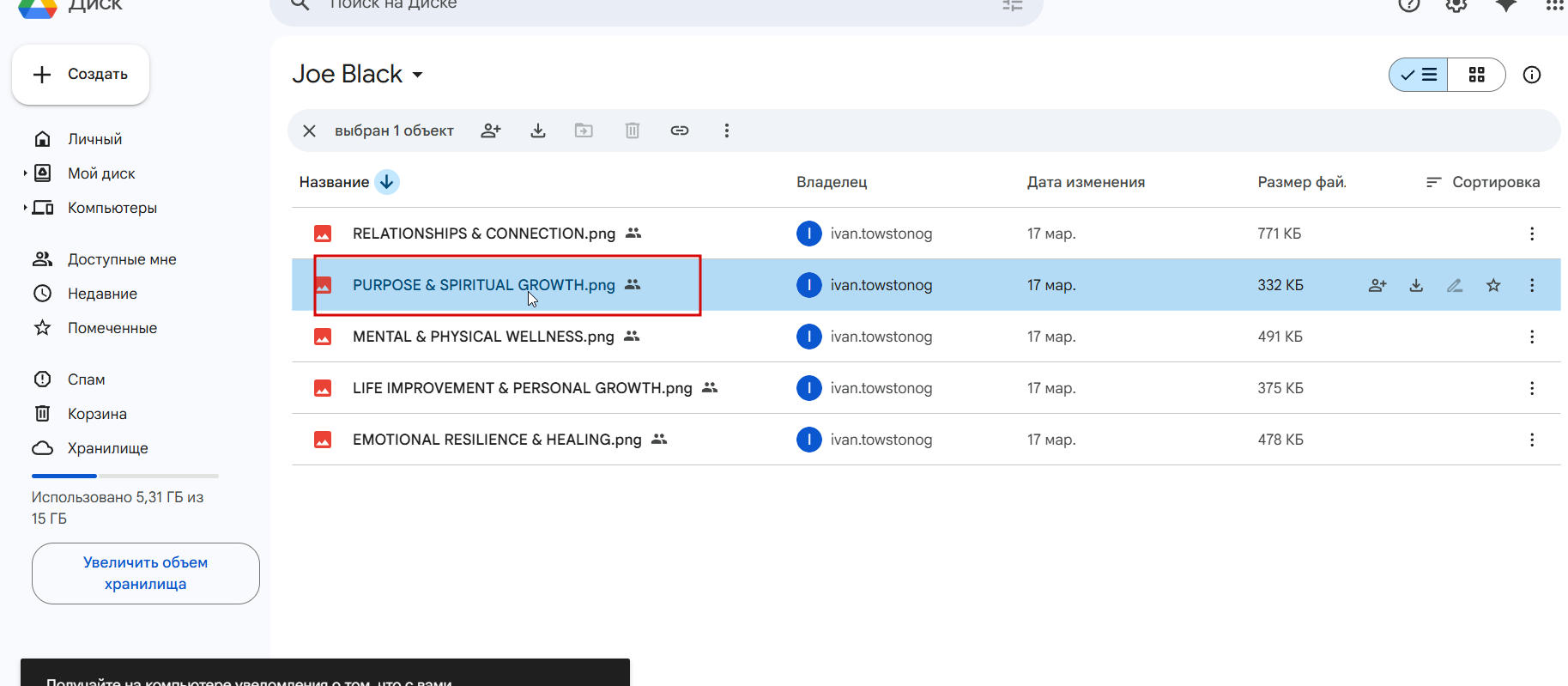Click the 771 КБ file size
Image resolution: width=1568 pixels, height=686 pixels.
[1280, 234]
